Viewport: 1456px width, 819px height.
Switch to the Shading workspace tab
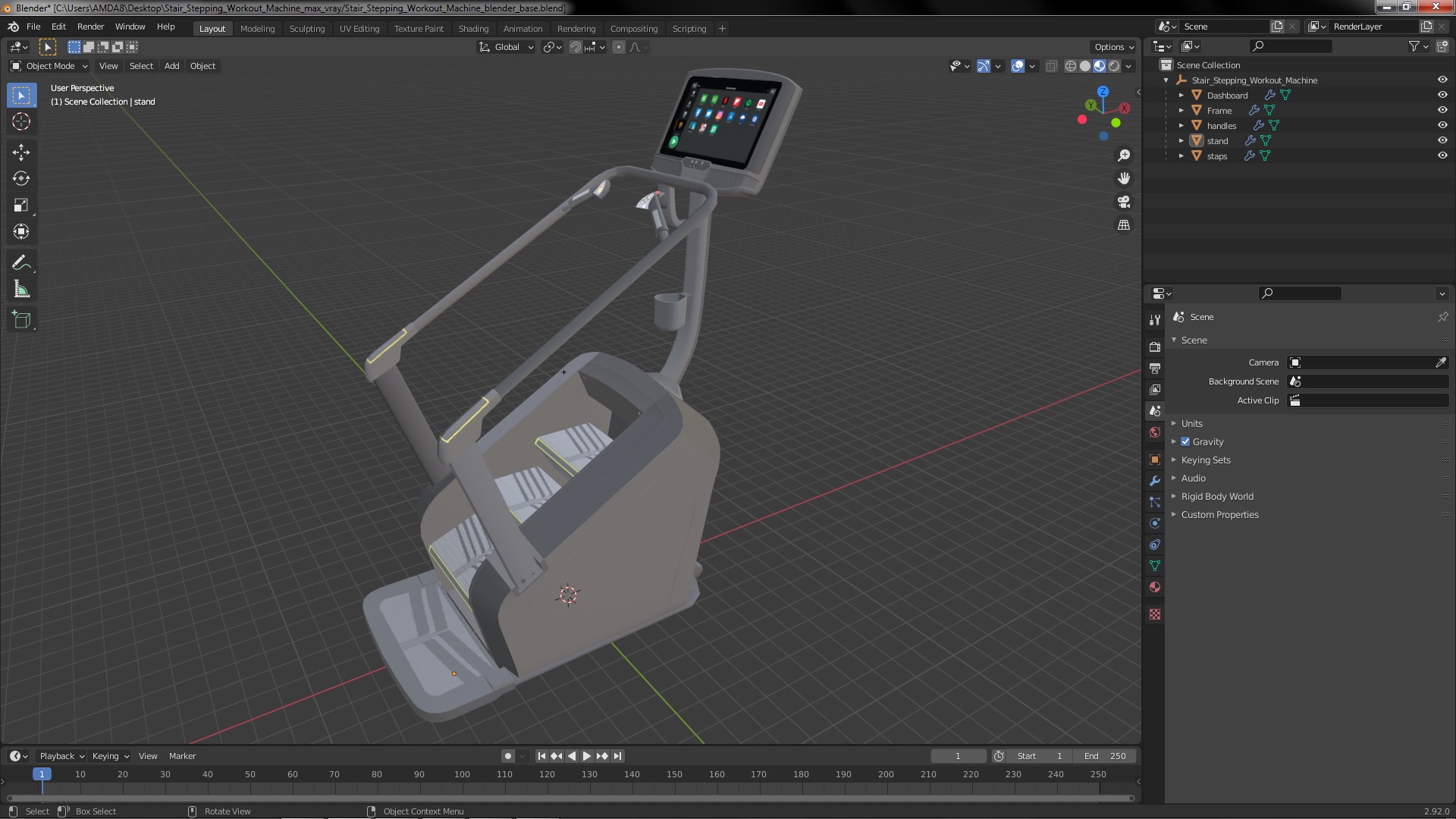point(473,29)
